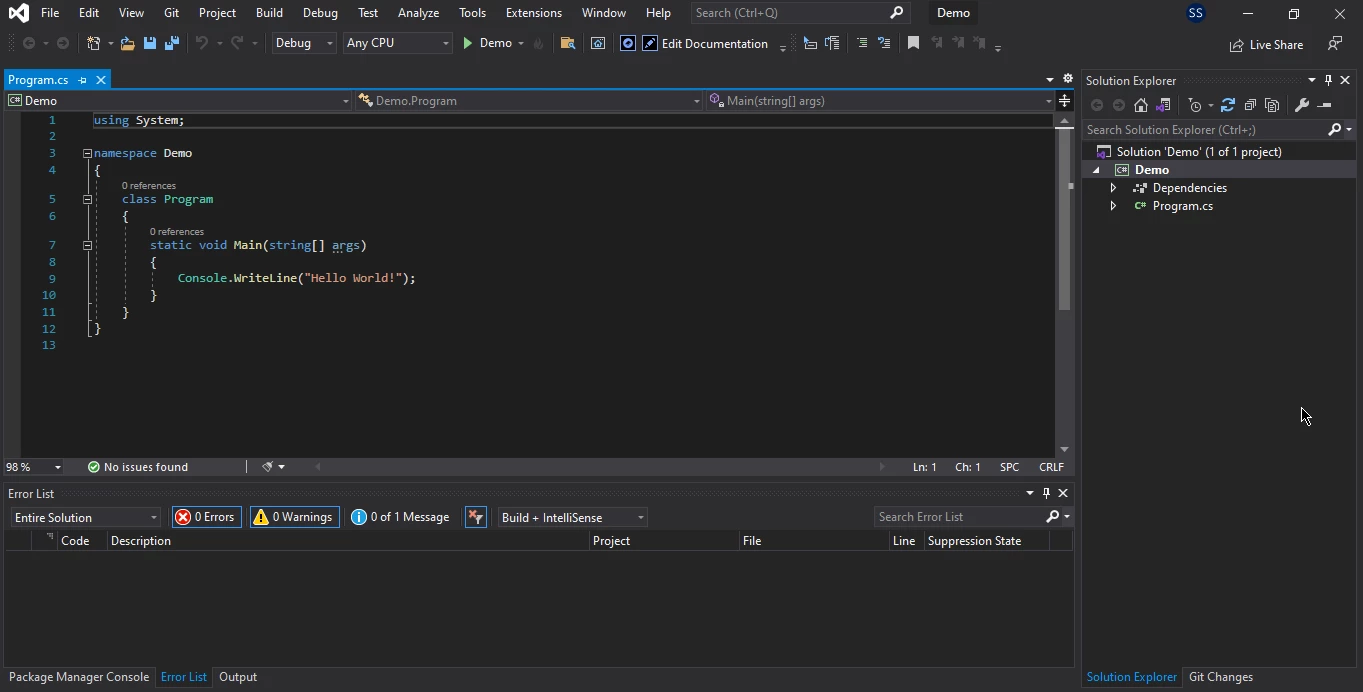This screenshot has width=1363, height=692.
Task: Switch to the Git Changes tab
Action: (1220, 677)
